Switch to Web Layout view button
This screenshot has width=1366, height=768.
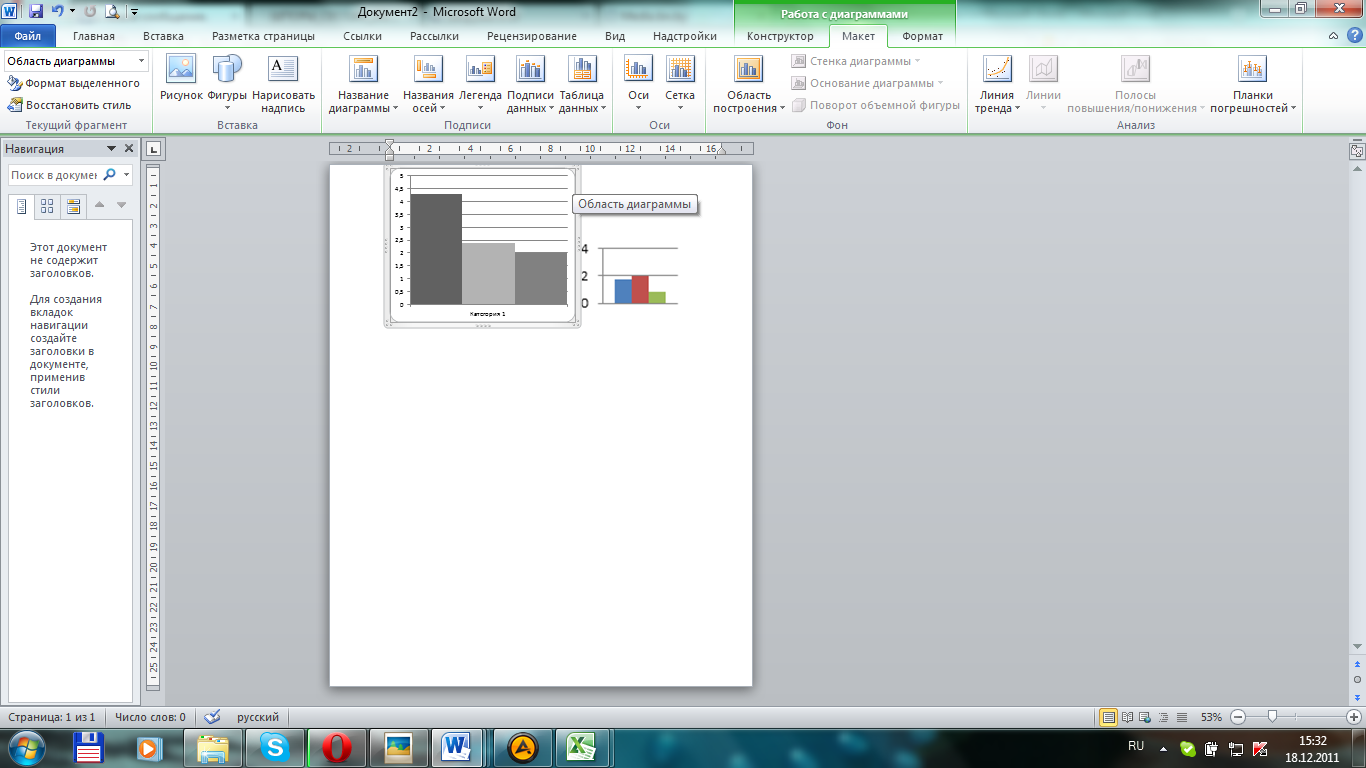point(1146,717)
